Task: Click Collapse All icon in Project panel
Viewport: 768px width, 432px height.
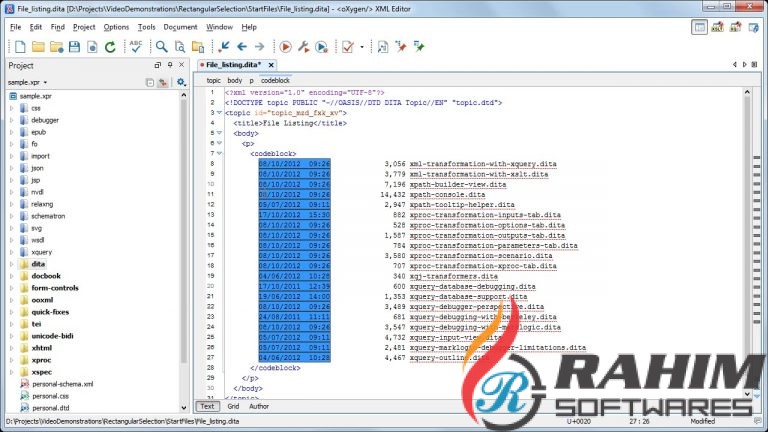Action: pos(150,83)
